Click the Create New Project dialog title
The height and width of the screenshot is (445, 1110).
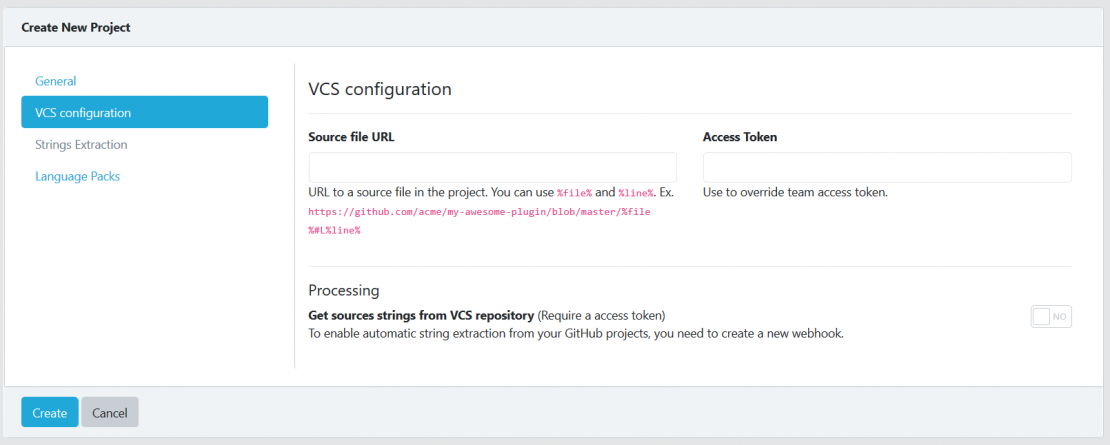[76, 28]
